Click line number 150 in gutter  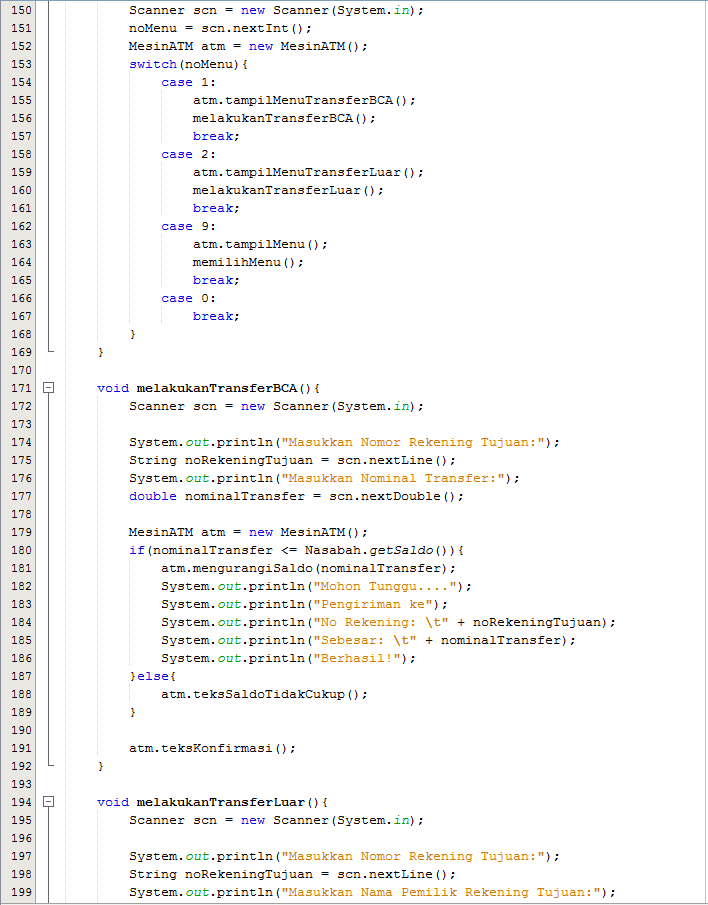pos(21,10)
